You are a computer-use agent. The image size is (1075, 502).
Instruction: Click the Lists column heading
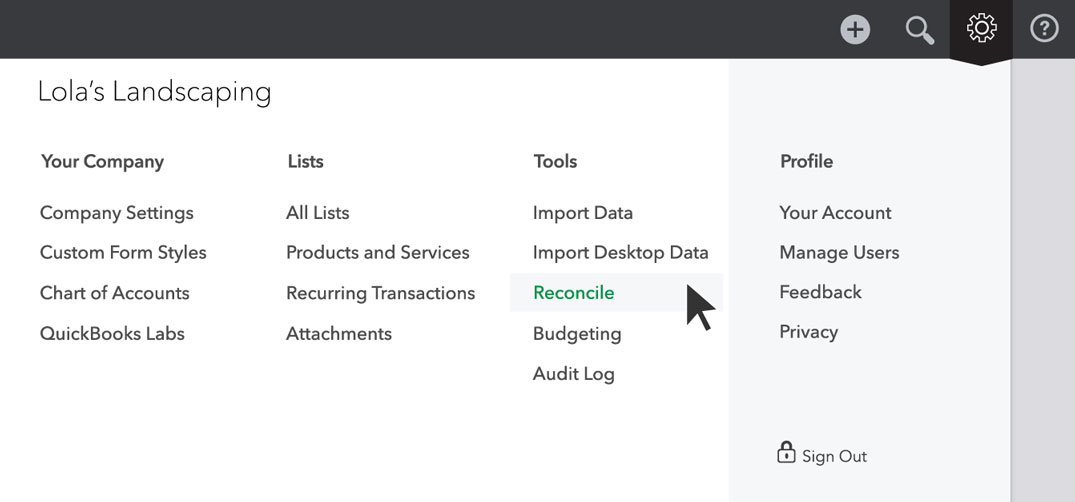(306, 162)
